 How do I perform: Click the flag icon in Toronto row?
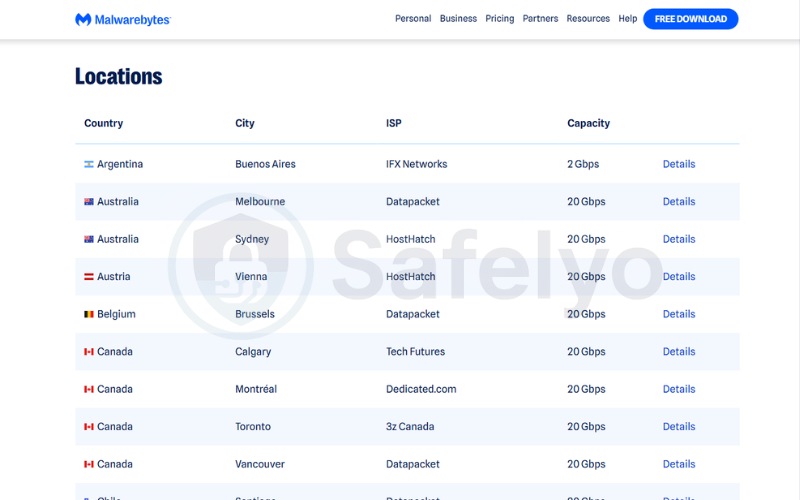(x=89, y=427)
